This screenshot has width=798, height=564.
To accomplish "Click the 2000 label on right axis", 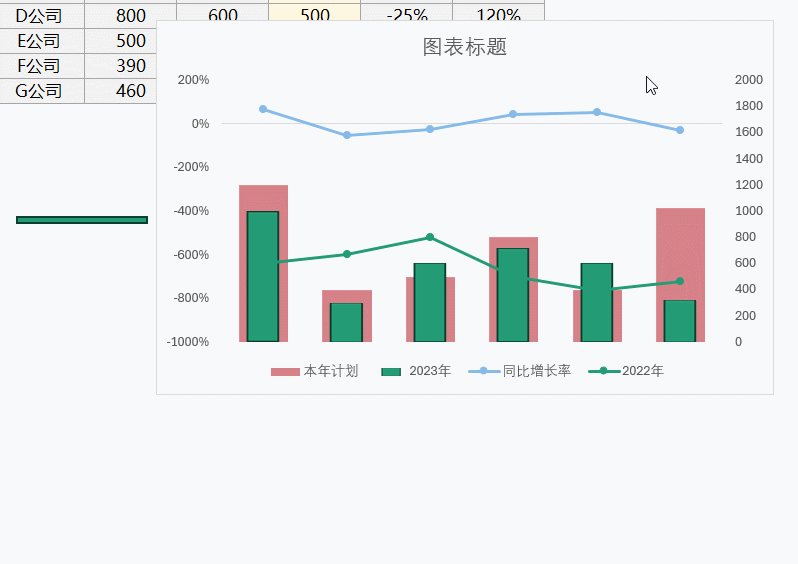I will coord(749,80).
